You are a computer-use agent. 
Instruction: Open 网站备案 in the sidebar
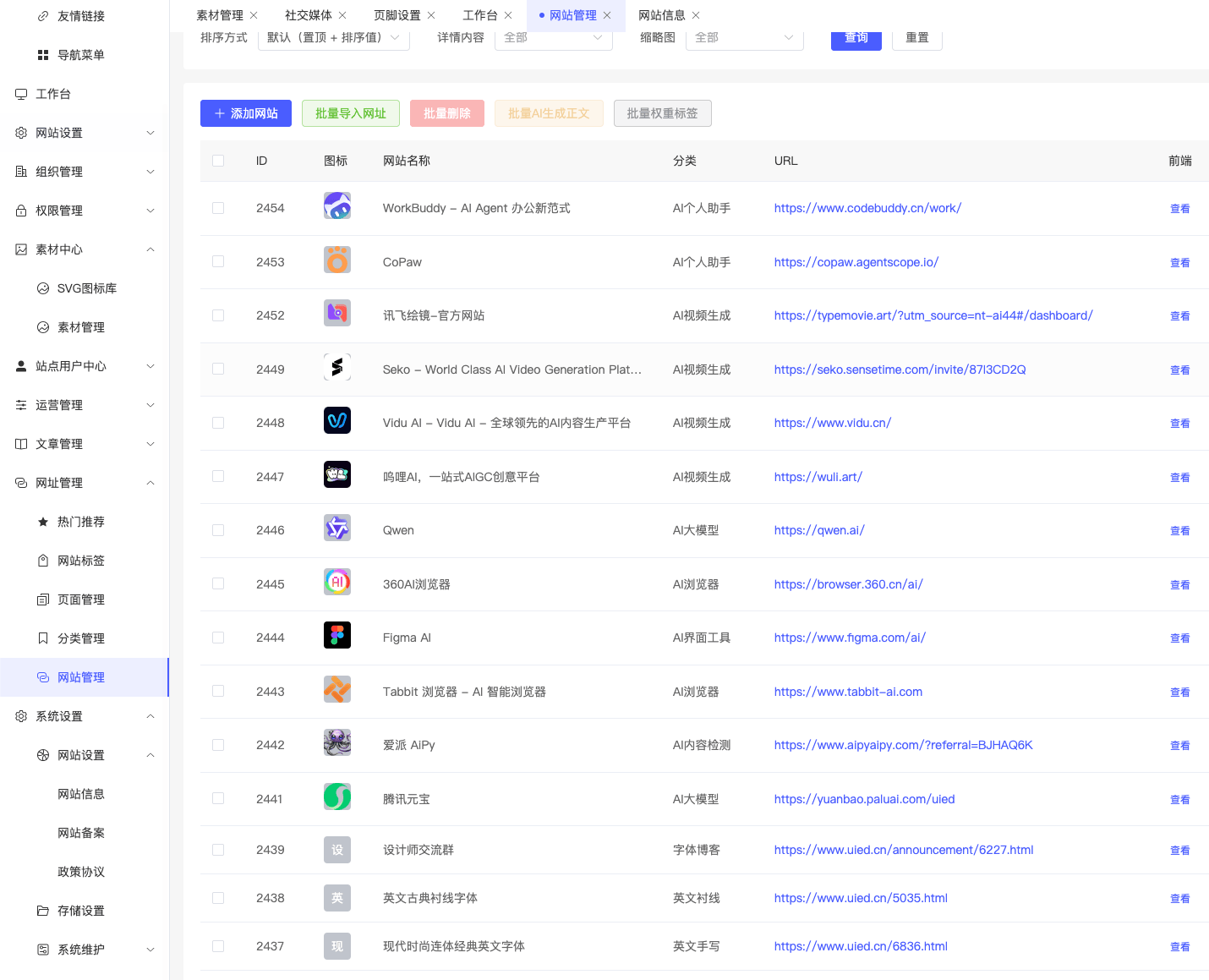85,833
